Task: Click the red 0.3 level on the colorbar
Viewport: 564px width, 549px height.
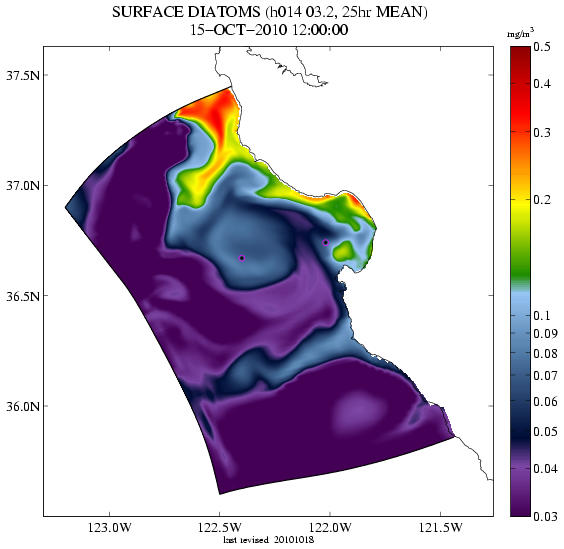Action: [520, 132]
